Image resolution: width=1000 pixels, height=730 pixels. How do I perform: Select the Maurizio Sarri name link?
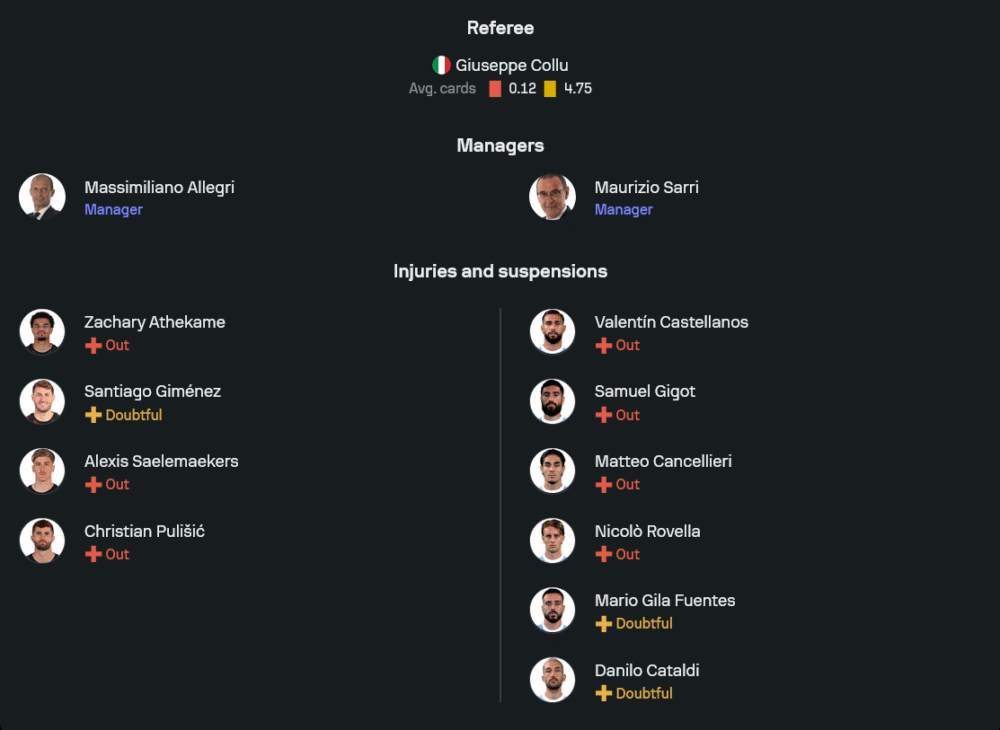646,187
